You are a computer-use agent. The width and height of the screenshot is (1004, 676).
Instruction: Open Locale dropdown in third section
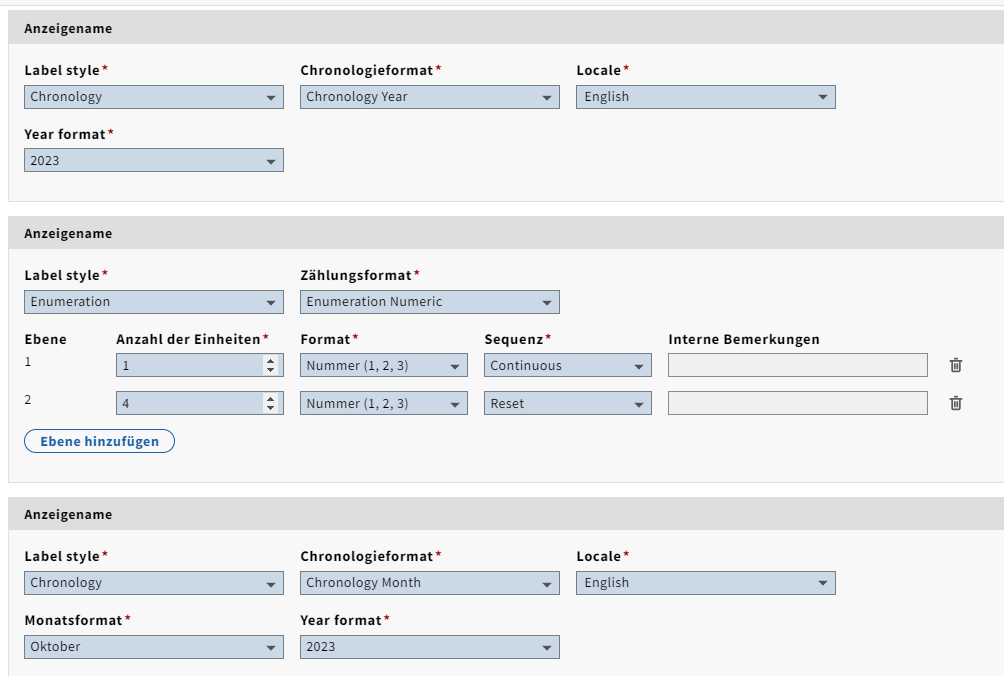click(705, 583)
